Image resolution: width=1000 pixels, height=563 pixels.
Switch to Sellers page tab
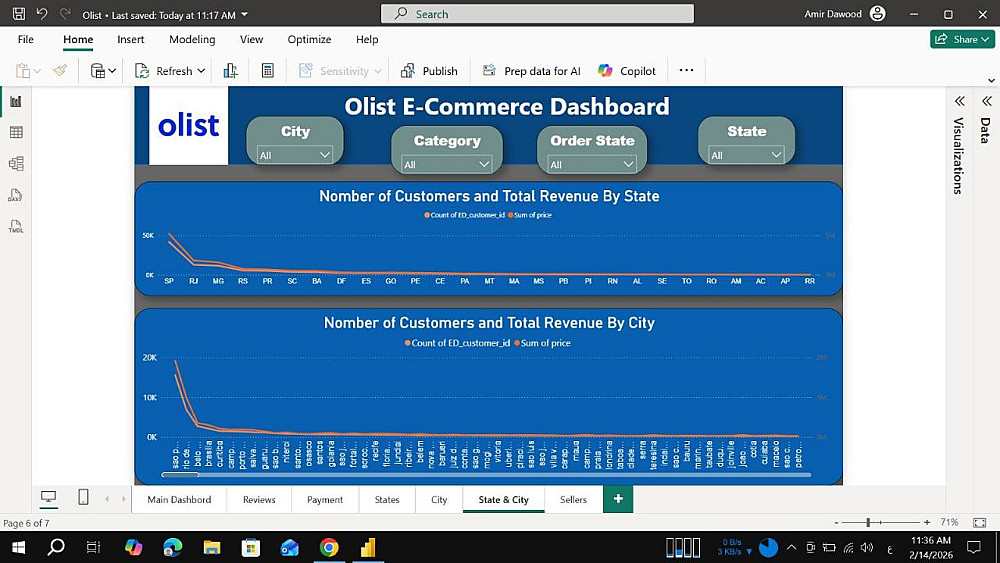pos(573,499)
